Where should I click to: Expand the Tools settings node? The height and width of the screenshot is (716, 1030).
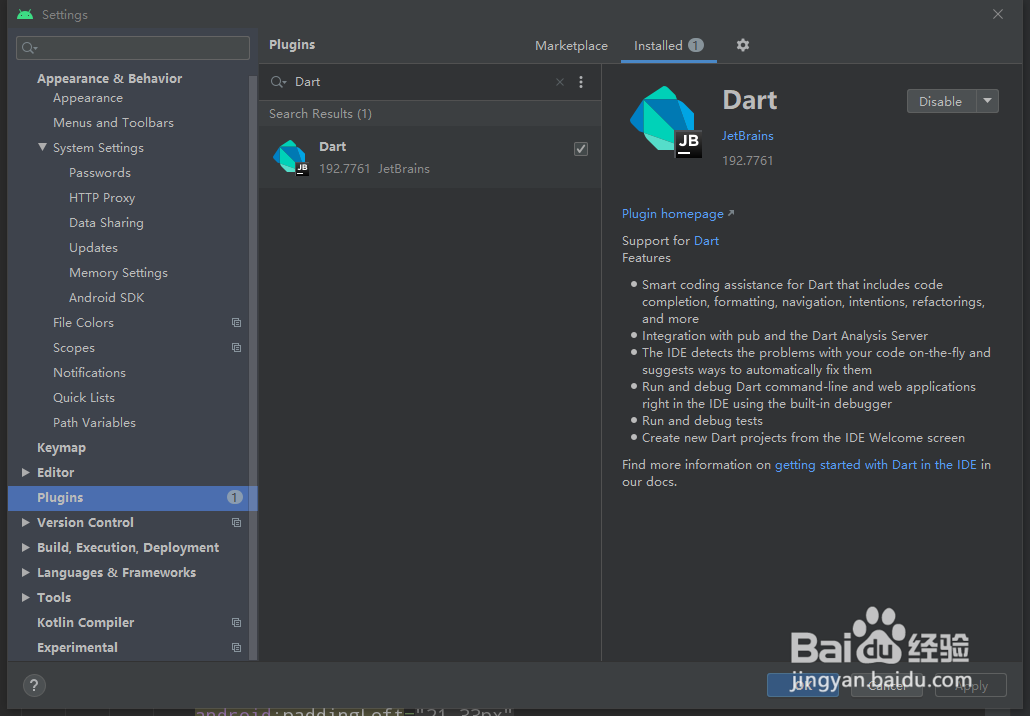[26, 597]
